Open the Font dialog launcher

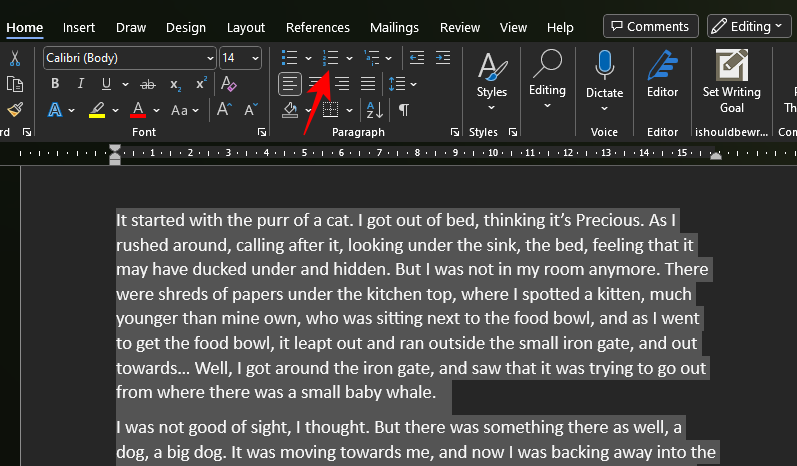pyautogui.click(x=262, y=133)
